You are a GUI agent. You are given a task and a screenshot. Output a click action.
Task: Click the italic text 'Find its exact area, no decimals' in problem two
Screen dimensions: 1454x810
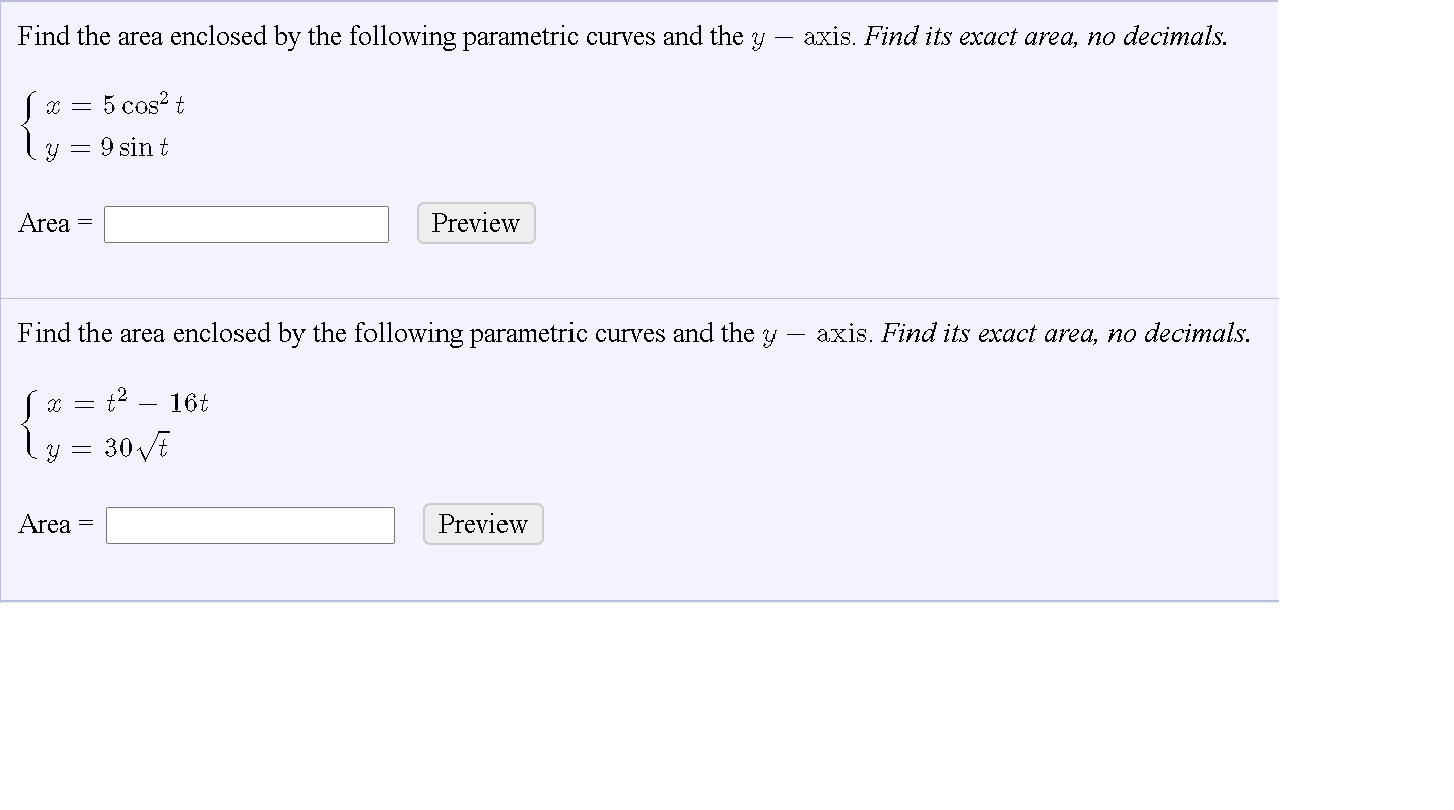coord(1066,333)
